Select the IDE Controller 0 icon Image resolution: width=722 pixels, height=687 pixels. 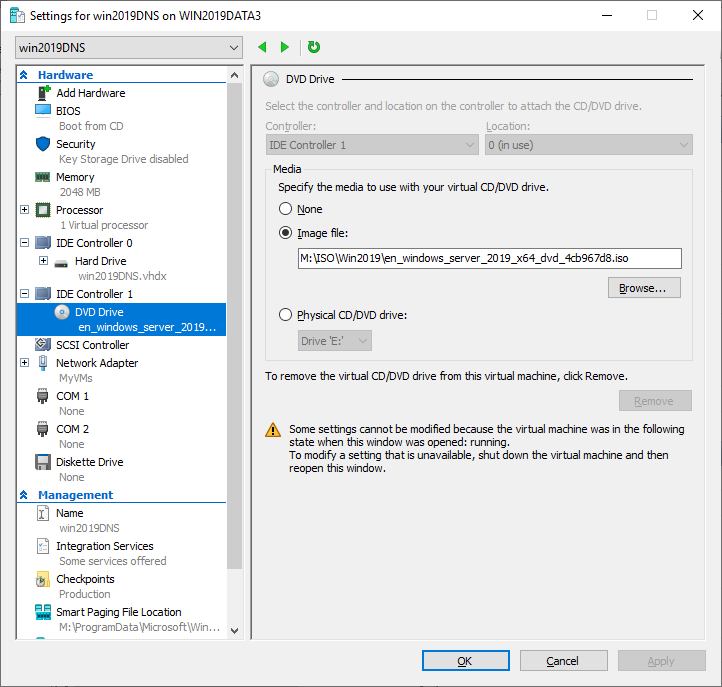43,243
